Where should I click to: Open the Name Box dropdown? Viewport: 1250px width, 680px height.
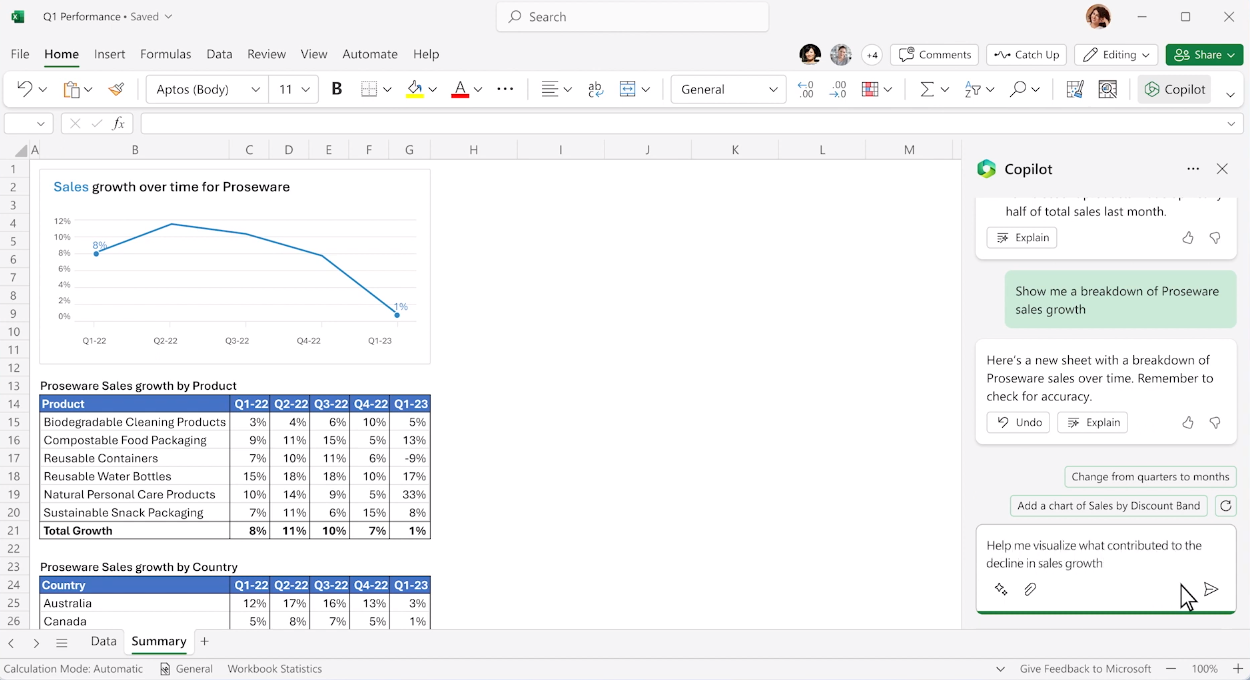click(41, 123)
